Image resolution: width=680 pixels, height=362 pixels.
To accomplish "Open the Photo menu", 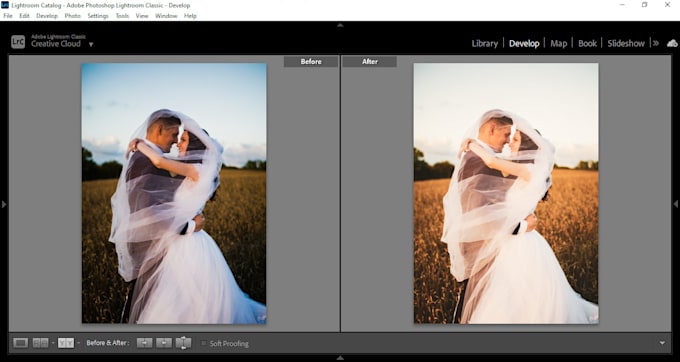I will 72,16.
